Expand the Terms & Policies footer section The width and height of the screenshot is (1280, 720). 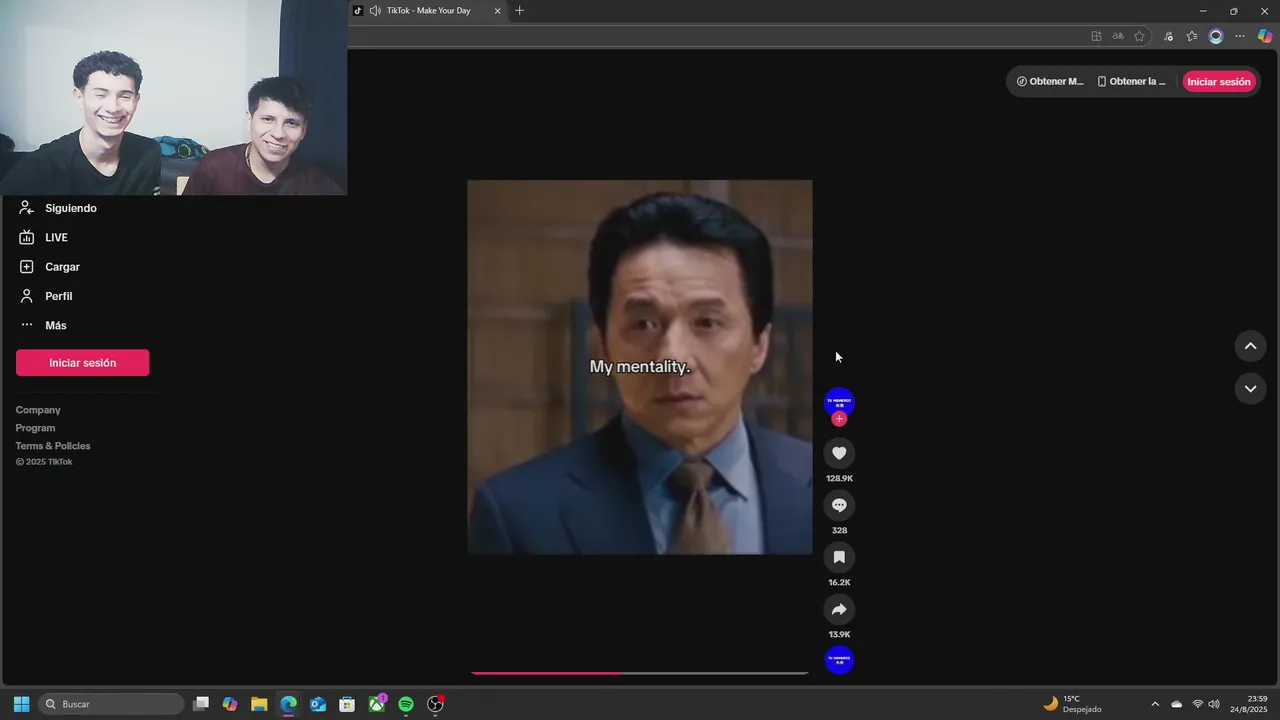(53, 446)
